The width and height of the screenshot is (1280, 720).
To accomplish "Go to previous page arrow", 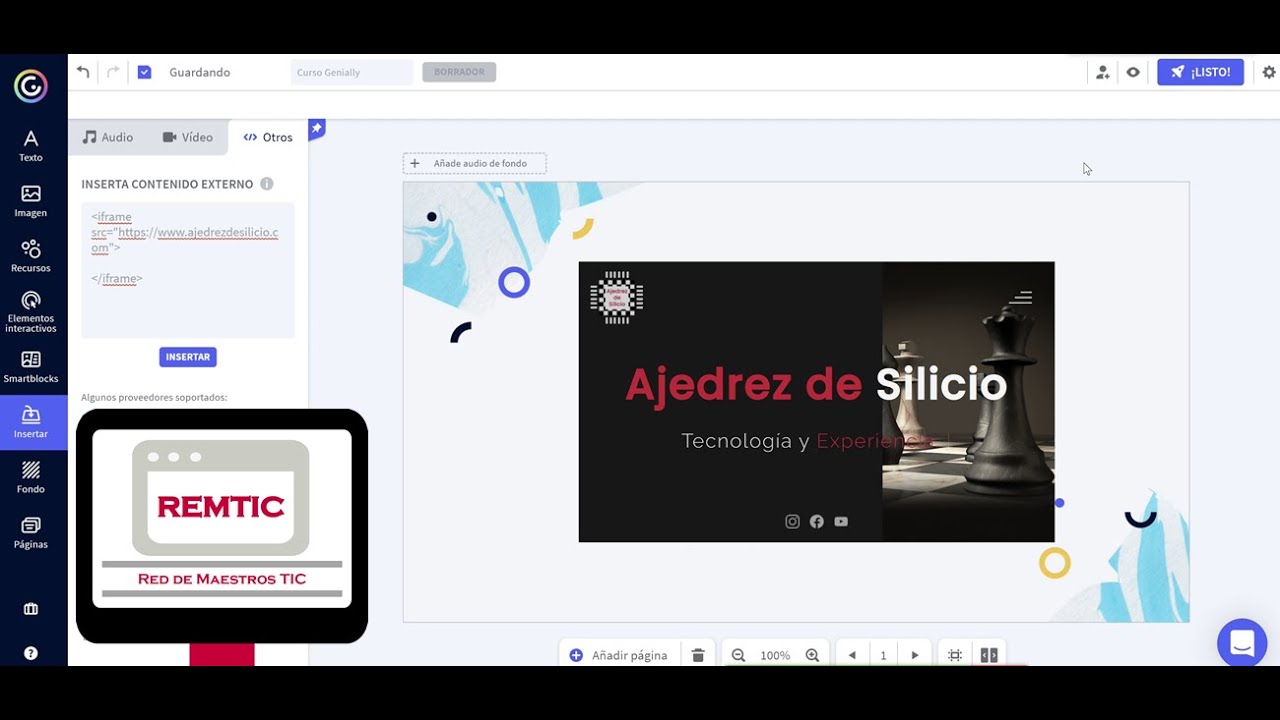I will pyautogui.click(x=852, y=655).
